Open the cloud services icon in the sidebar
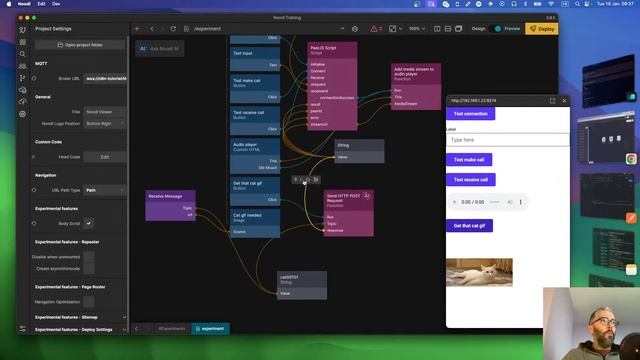Screen dimensions: 640x360 [22, 90]
